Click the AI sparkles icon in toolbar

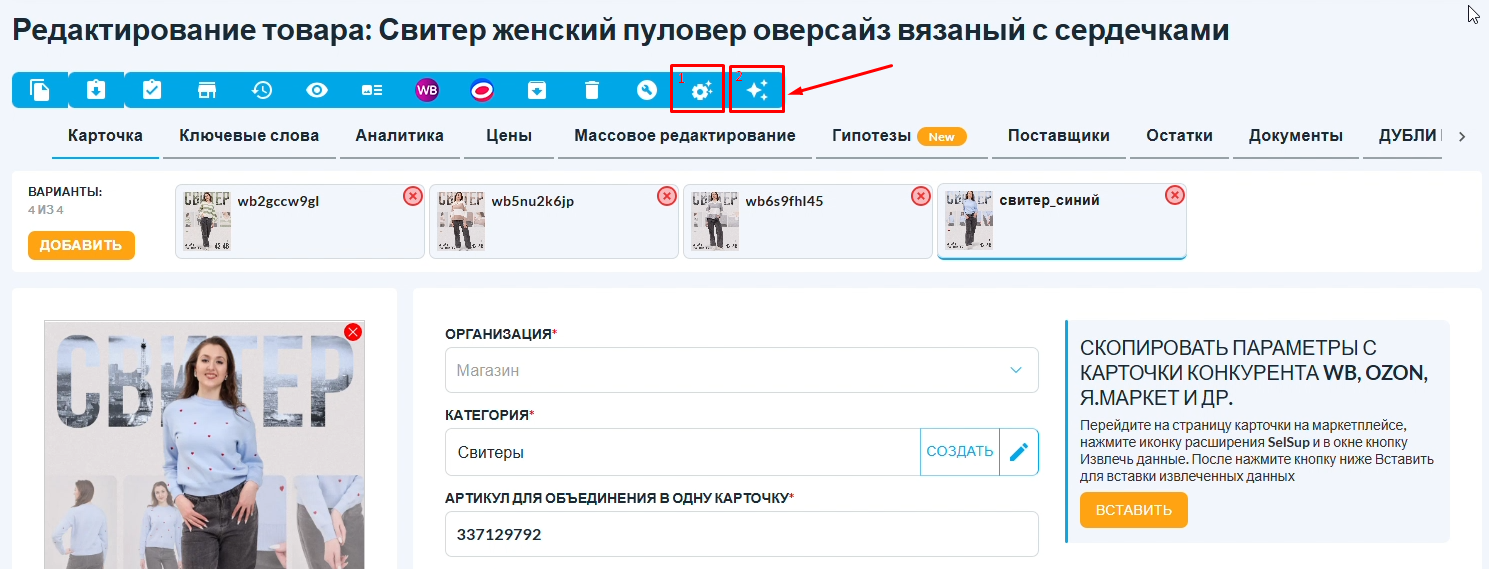pyautogui.click(x=757, y=90)
